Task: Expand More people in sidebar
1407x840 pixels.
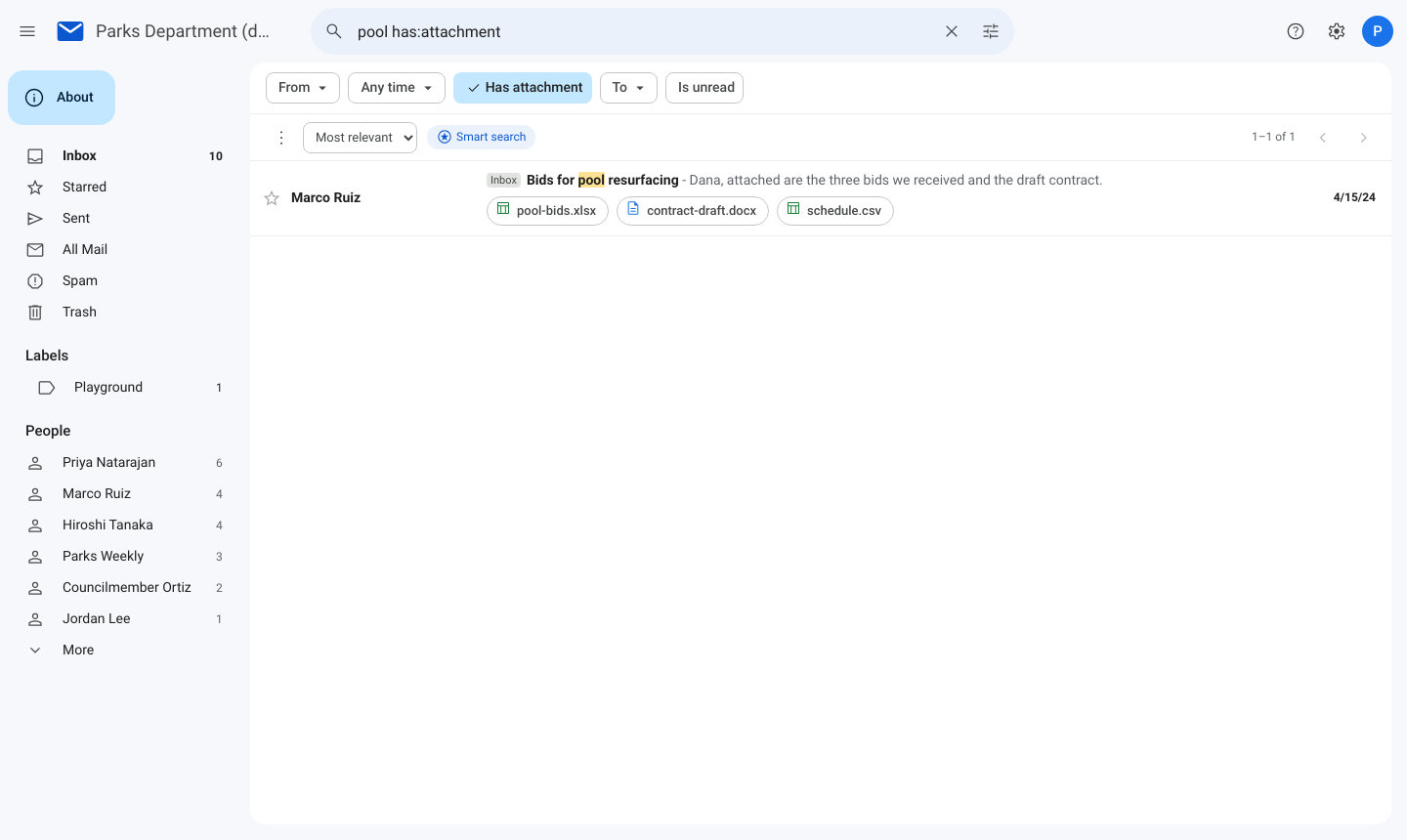Action: 125,651
